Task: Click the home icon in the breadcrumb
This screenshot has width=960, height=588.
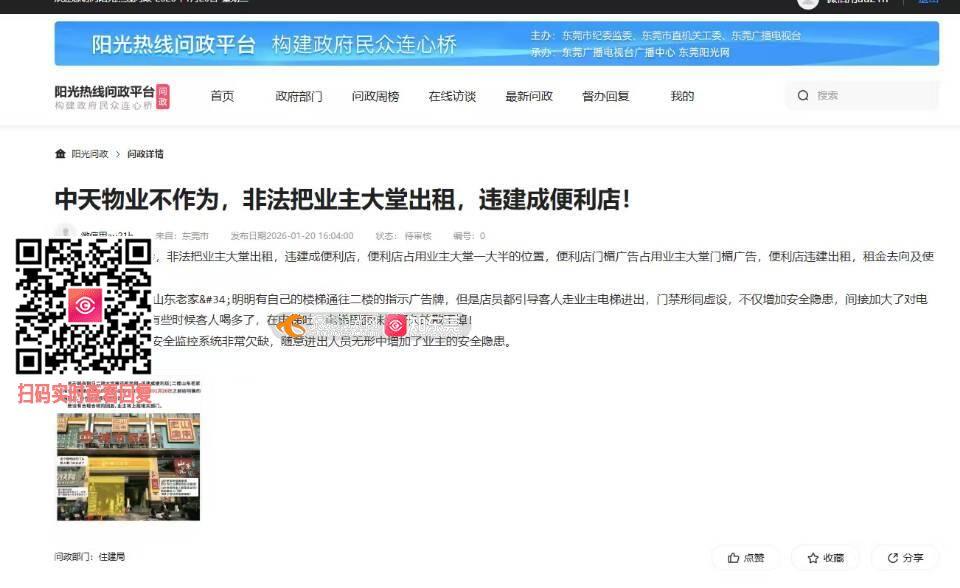Action: click(x=60, y=154)
